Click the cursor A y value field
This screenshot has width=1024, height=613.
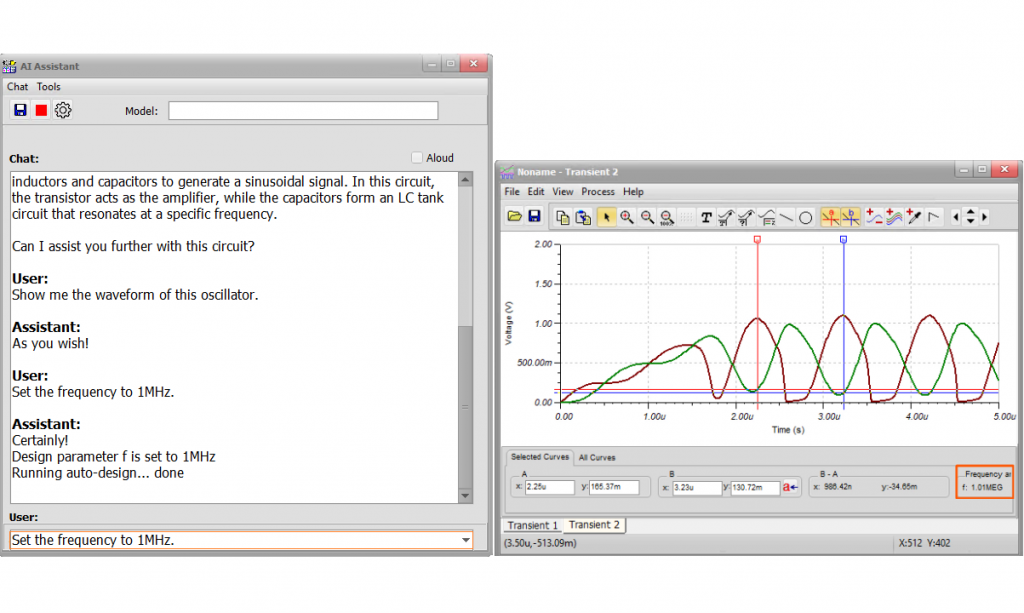(614, 487)
